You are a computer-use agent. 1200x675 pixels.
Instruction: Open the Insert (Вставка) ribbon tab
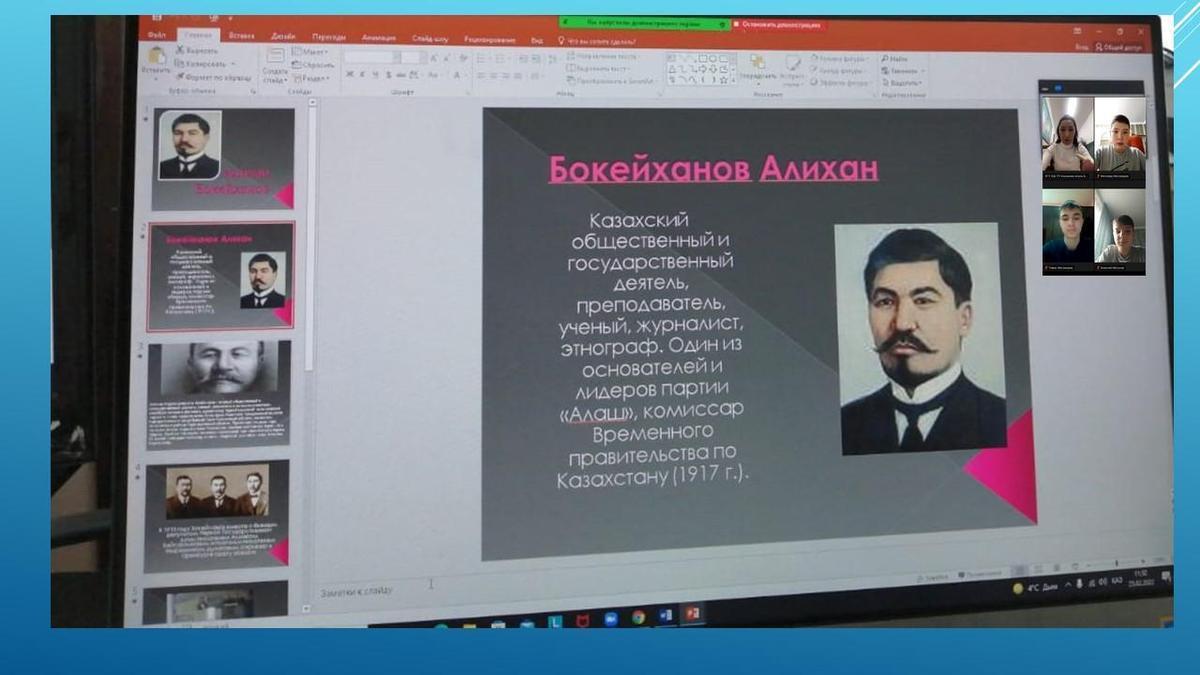[241, 36]
